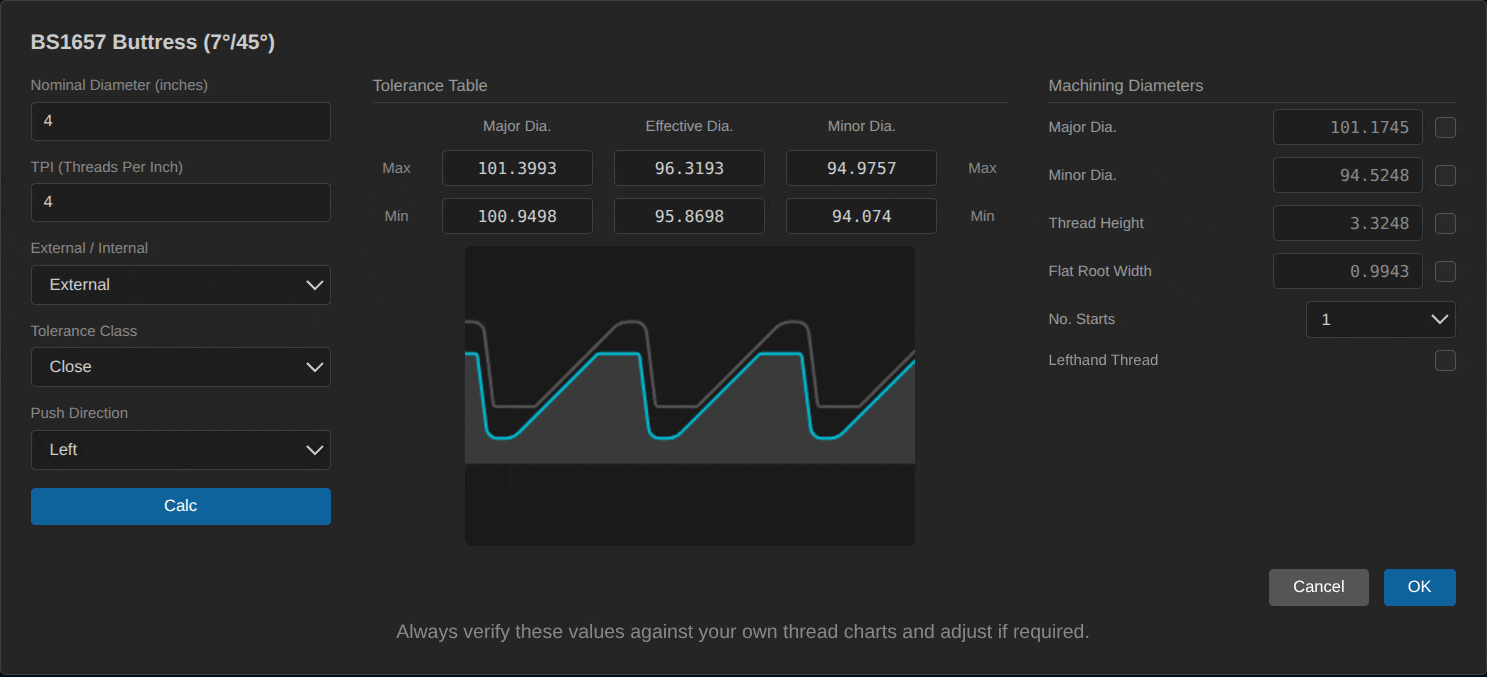Enable the Lefthand Thread checkbox

[x=1445, y=361]
